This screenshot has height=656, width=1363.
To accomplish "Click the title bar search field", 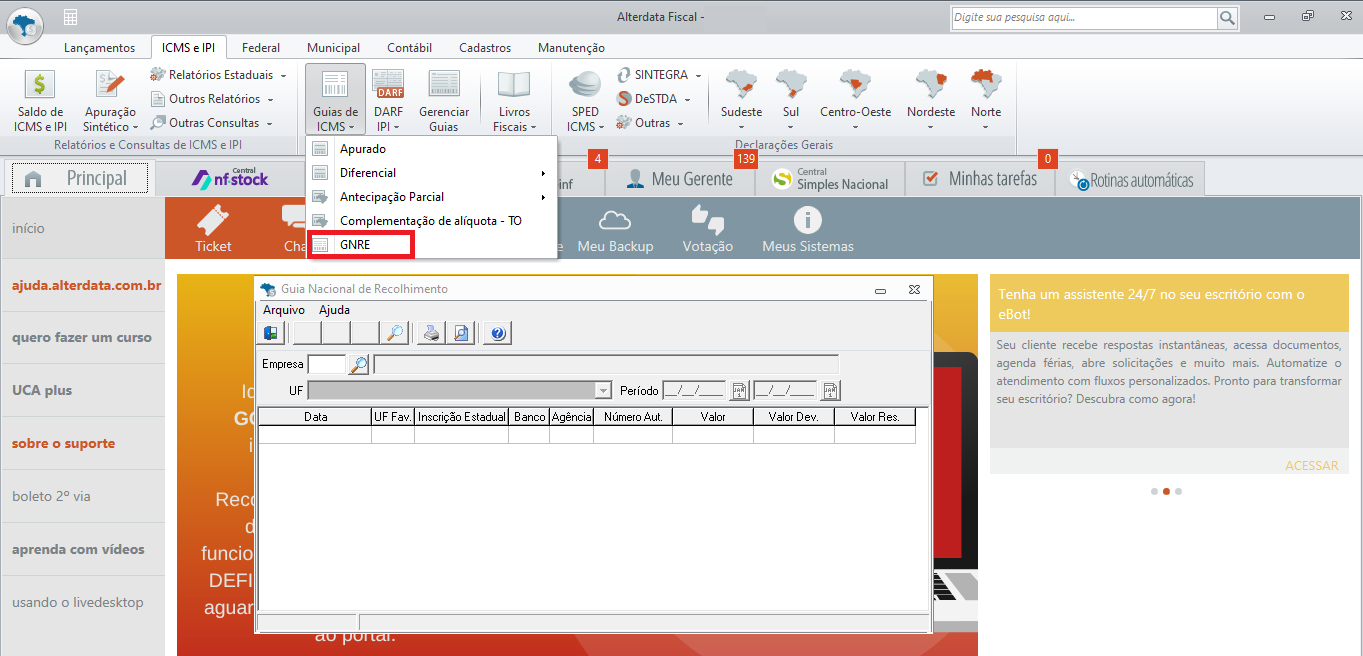I will pos(1084,18).
